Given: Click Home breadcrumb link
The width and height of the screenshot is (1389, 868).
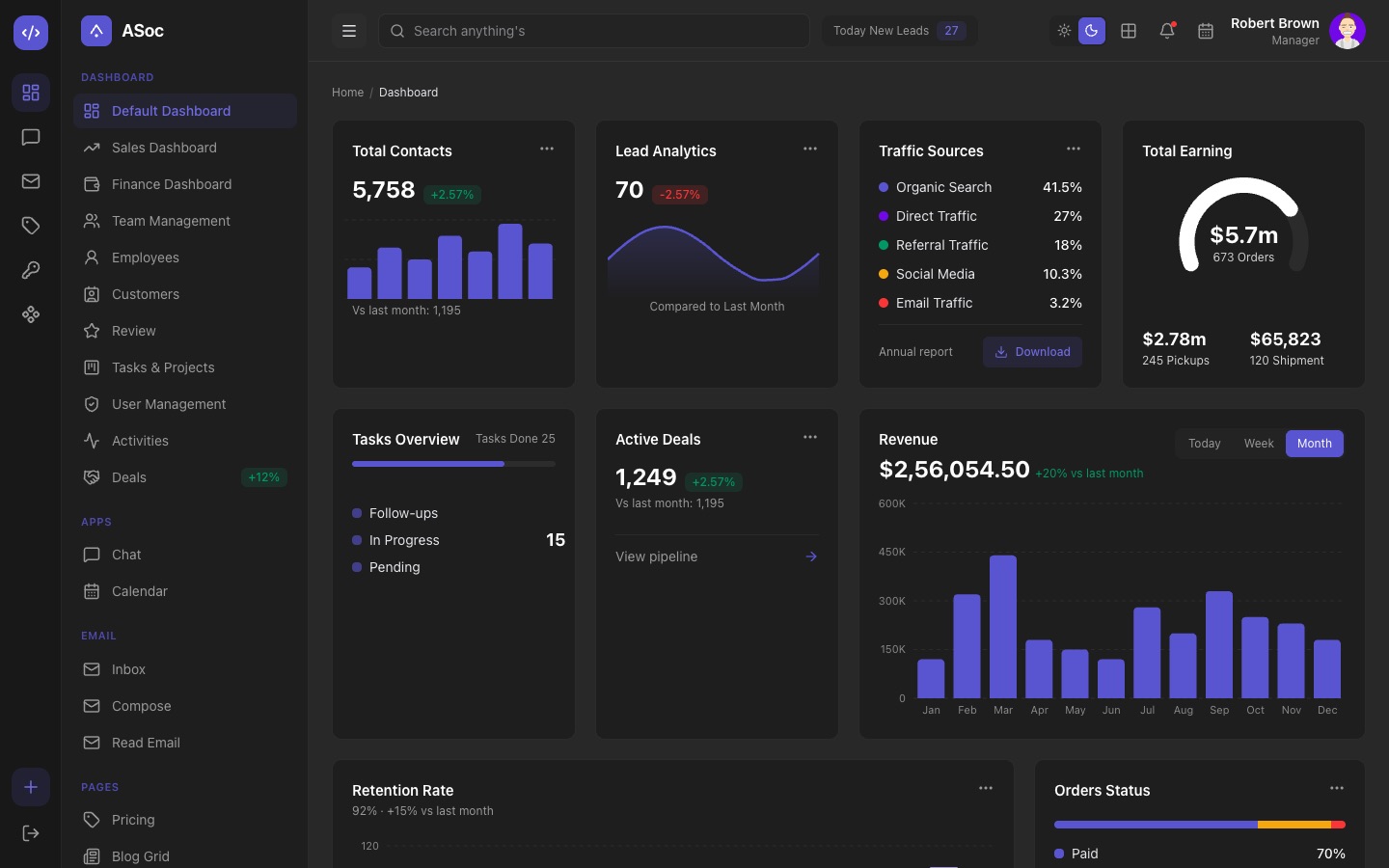Looking at the screenshot, I should 347,93.
